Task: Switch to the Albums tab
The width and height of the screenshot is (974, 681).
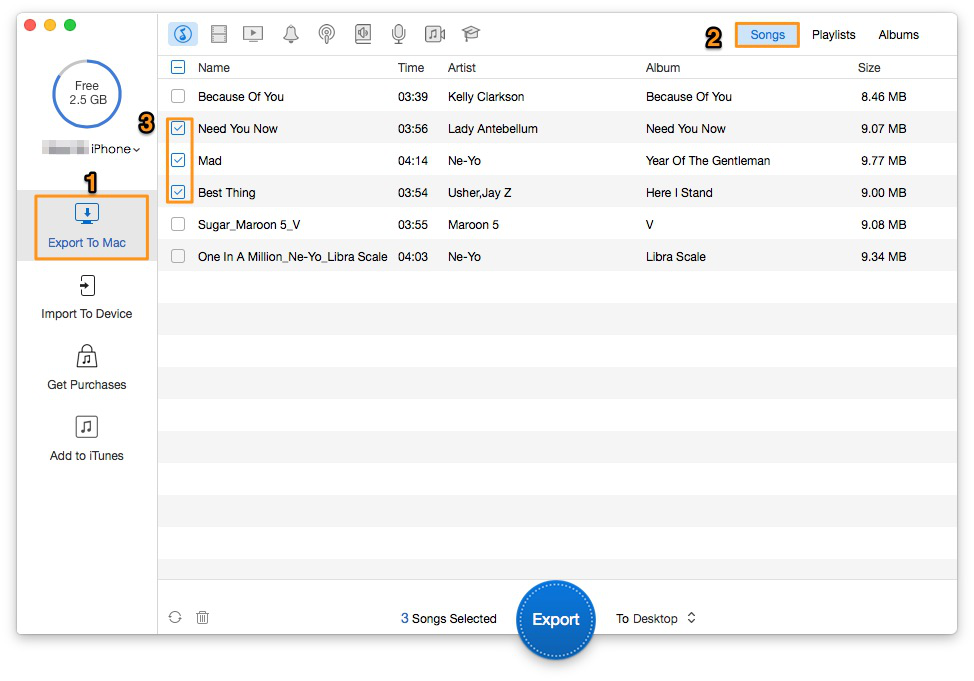Action: coord(898,35)
